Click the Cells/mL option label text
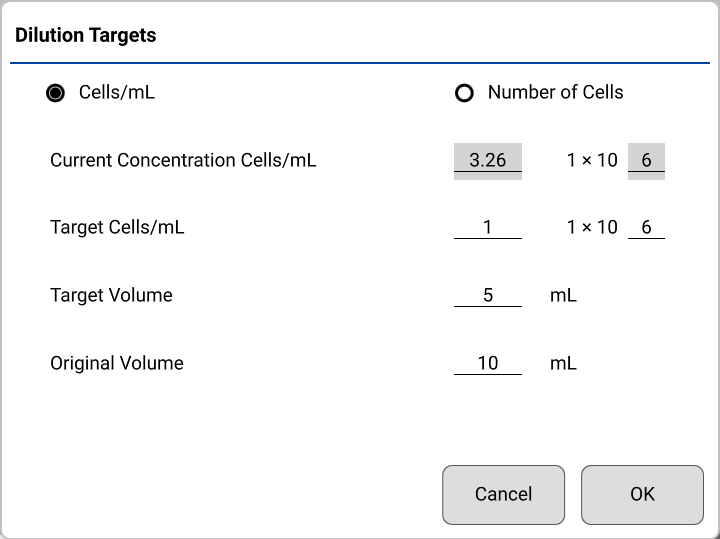 117,92
